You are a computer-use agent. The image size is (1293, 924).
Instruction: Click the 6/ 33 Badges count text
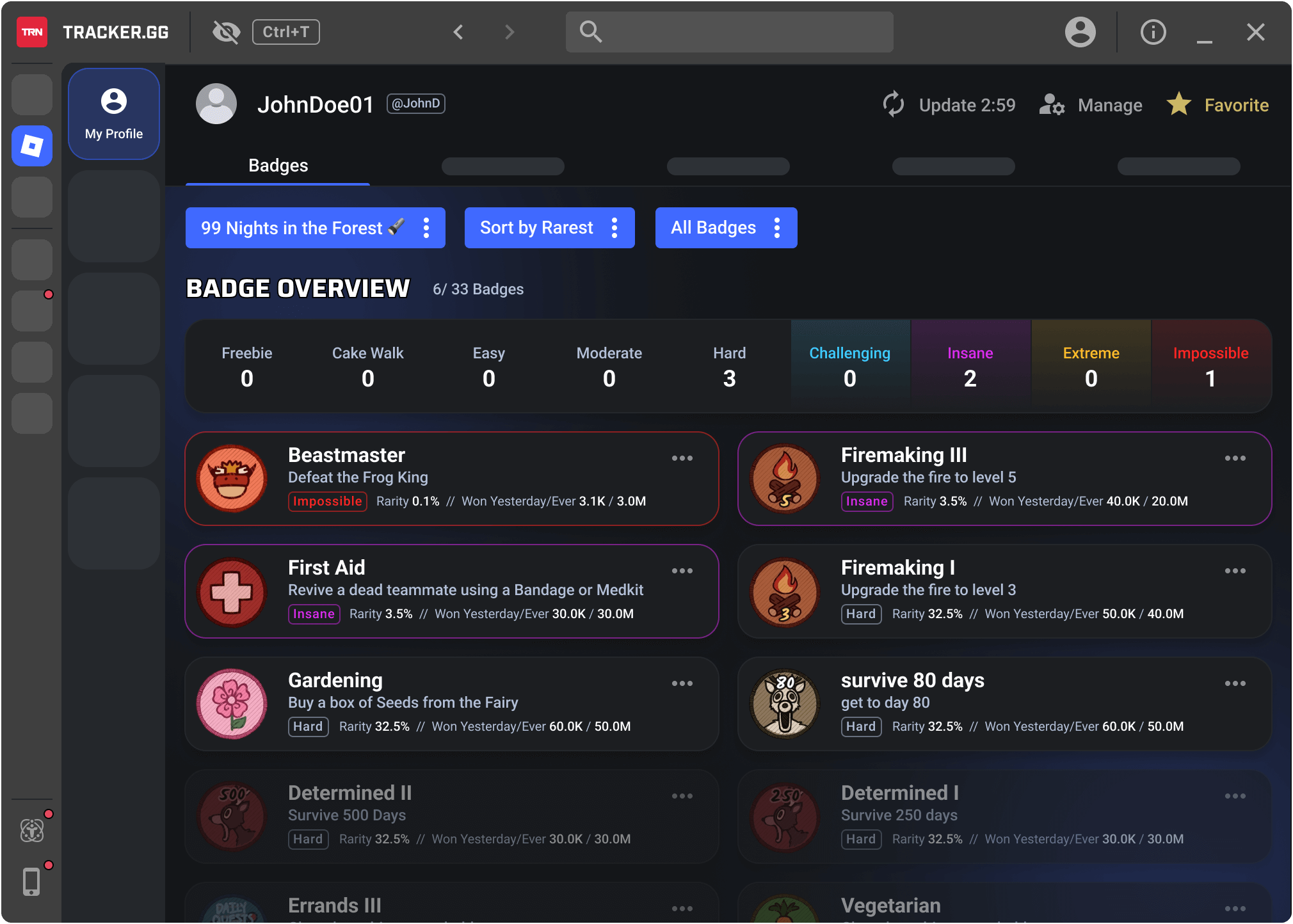[478, 289]
